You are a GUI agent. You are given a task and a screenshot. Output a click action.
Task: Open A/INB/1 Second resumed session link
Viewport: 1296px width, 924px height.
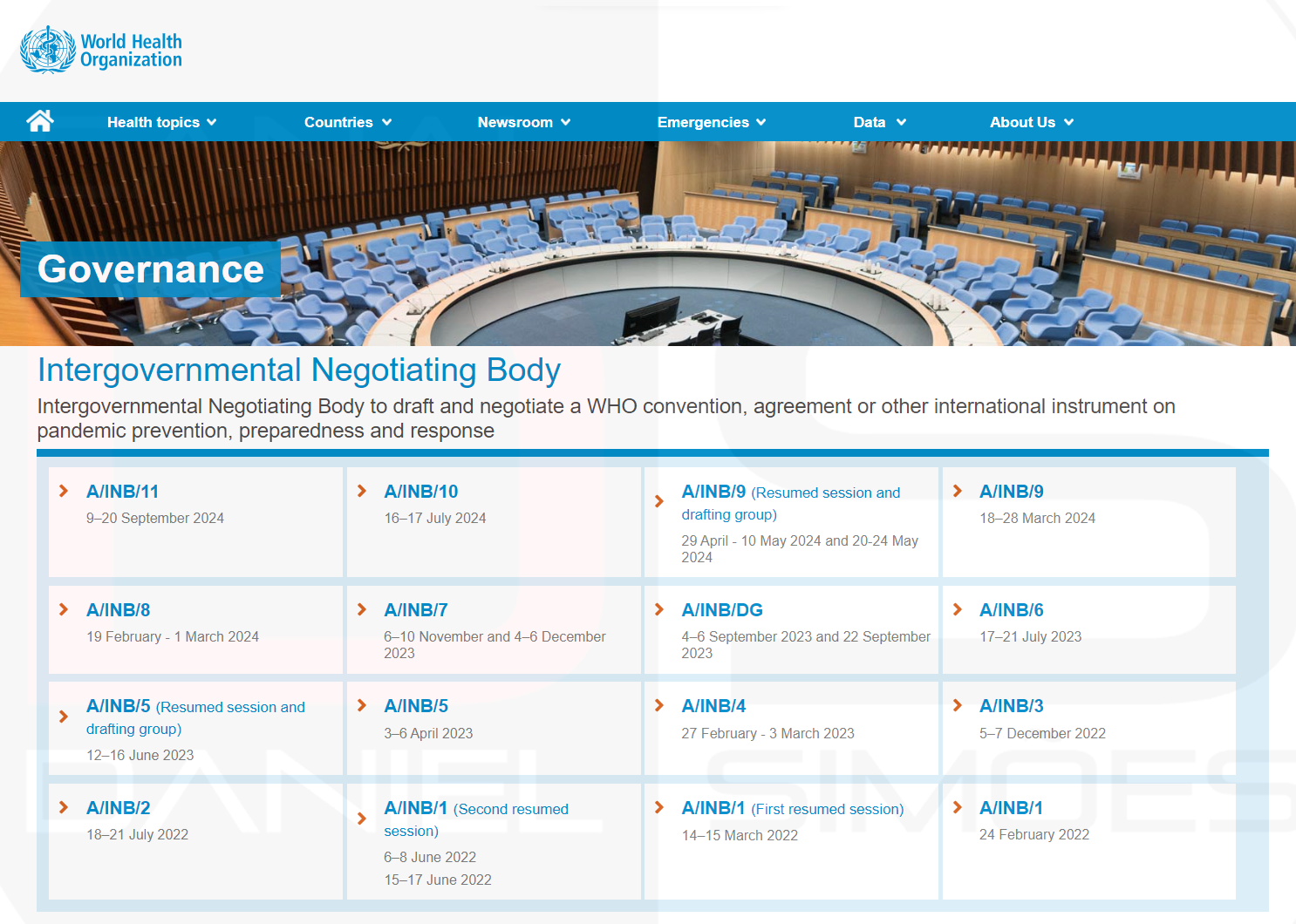tap(476, 819)
